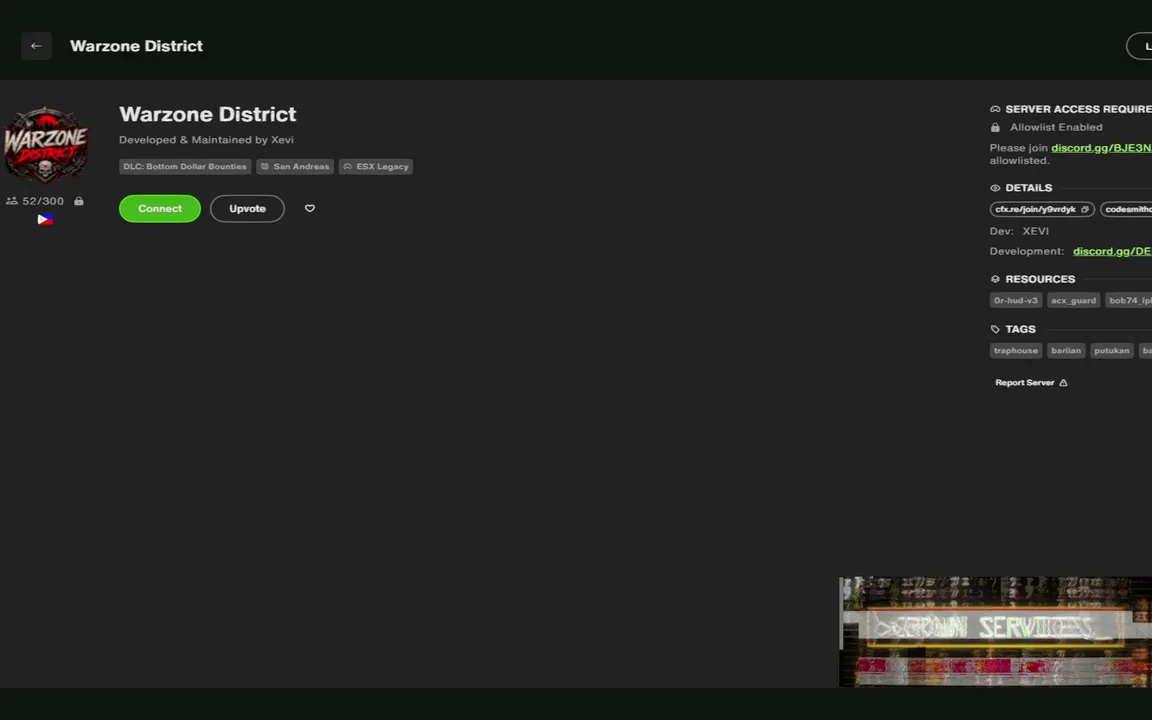
Task: Click the players count icon next to 52/300
Action: click(12, 201)
